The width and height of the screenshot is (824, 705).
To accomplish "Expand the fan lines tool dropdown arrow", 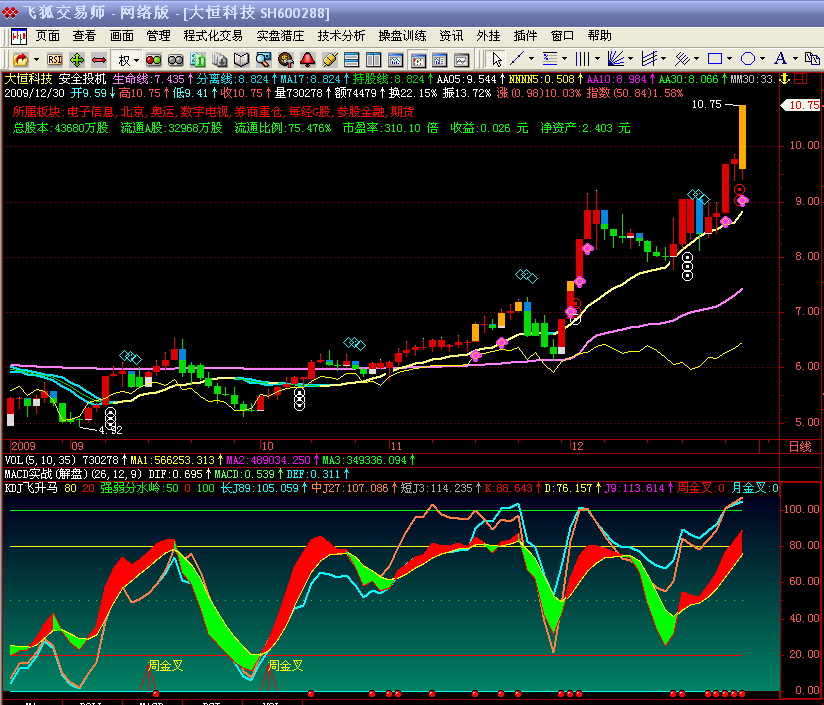I will click(x=631, y=59).
